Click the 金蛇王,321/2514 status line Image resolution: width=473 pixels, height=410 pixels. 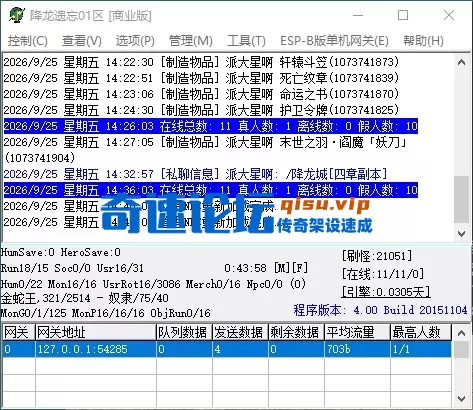click(x=84, y=298)
